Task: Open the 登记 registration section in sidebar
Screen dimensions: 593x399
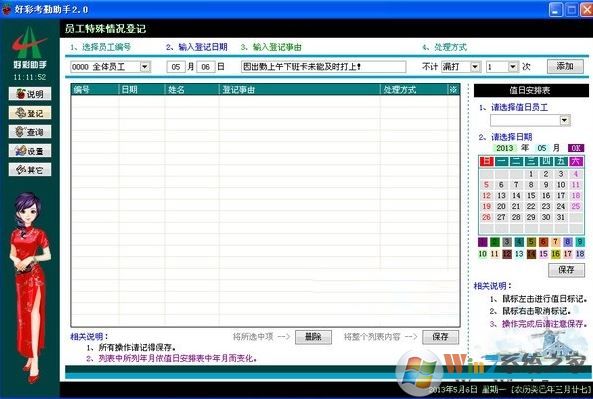Action: (30, 113)
